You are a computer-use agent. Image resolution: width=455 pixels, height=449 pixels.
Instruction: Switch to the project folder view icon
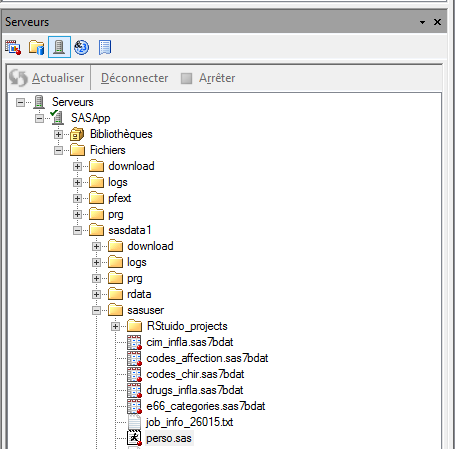click(x=36, y=47)
